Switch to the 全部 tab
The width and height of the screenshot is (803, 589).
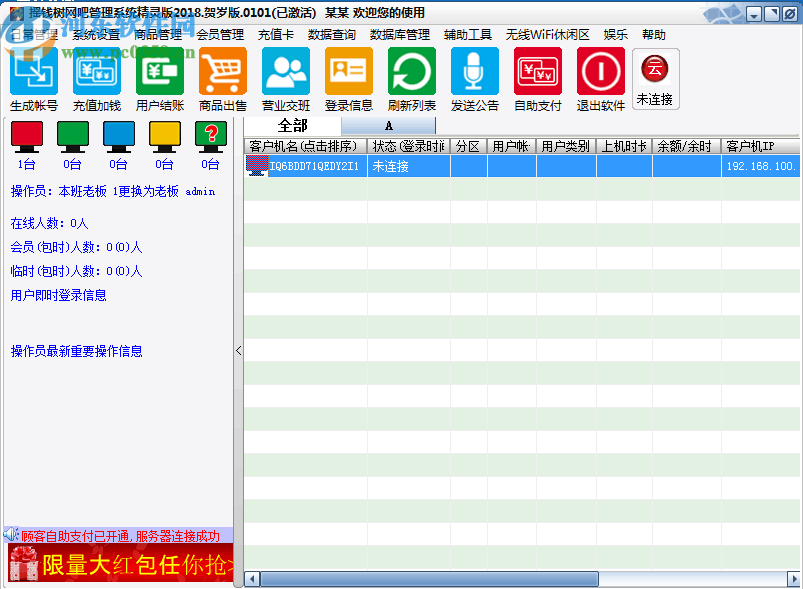[x=292, y=125]
